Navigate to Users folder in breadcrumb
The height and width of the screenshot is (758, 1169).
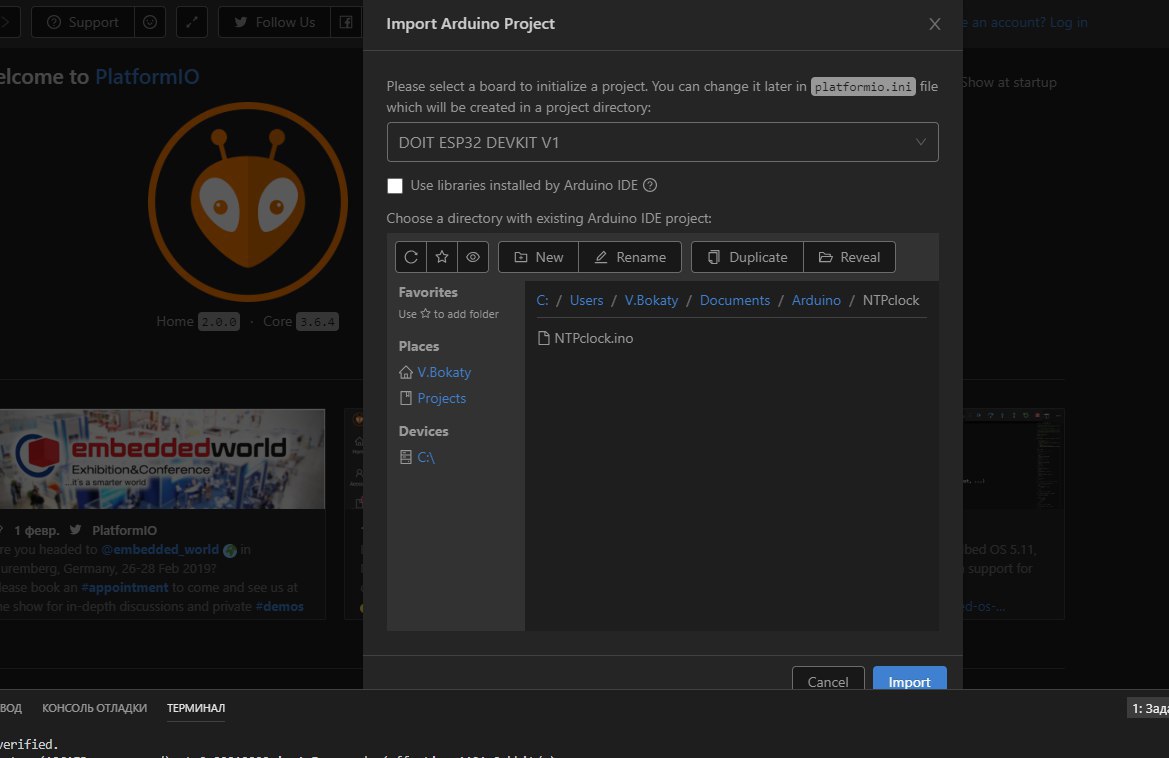point(586,300)
